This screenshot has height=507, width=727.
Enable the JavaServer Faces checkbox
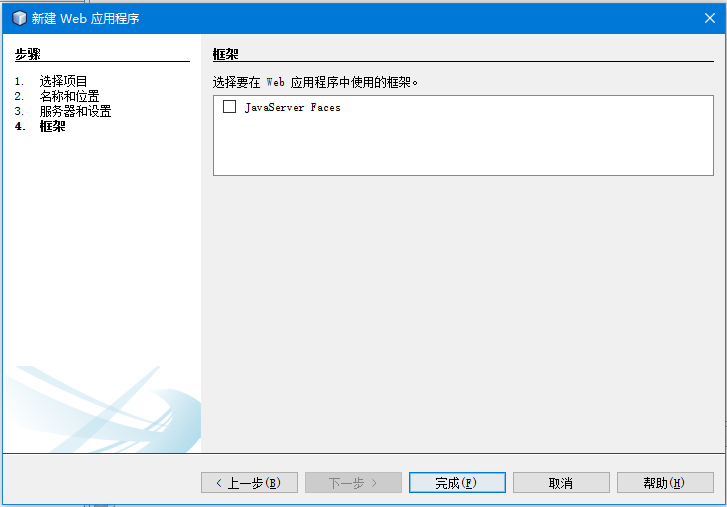pos(230,107)
